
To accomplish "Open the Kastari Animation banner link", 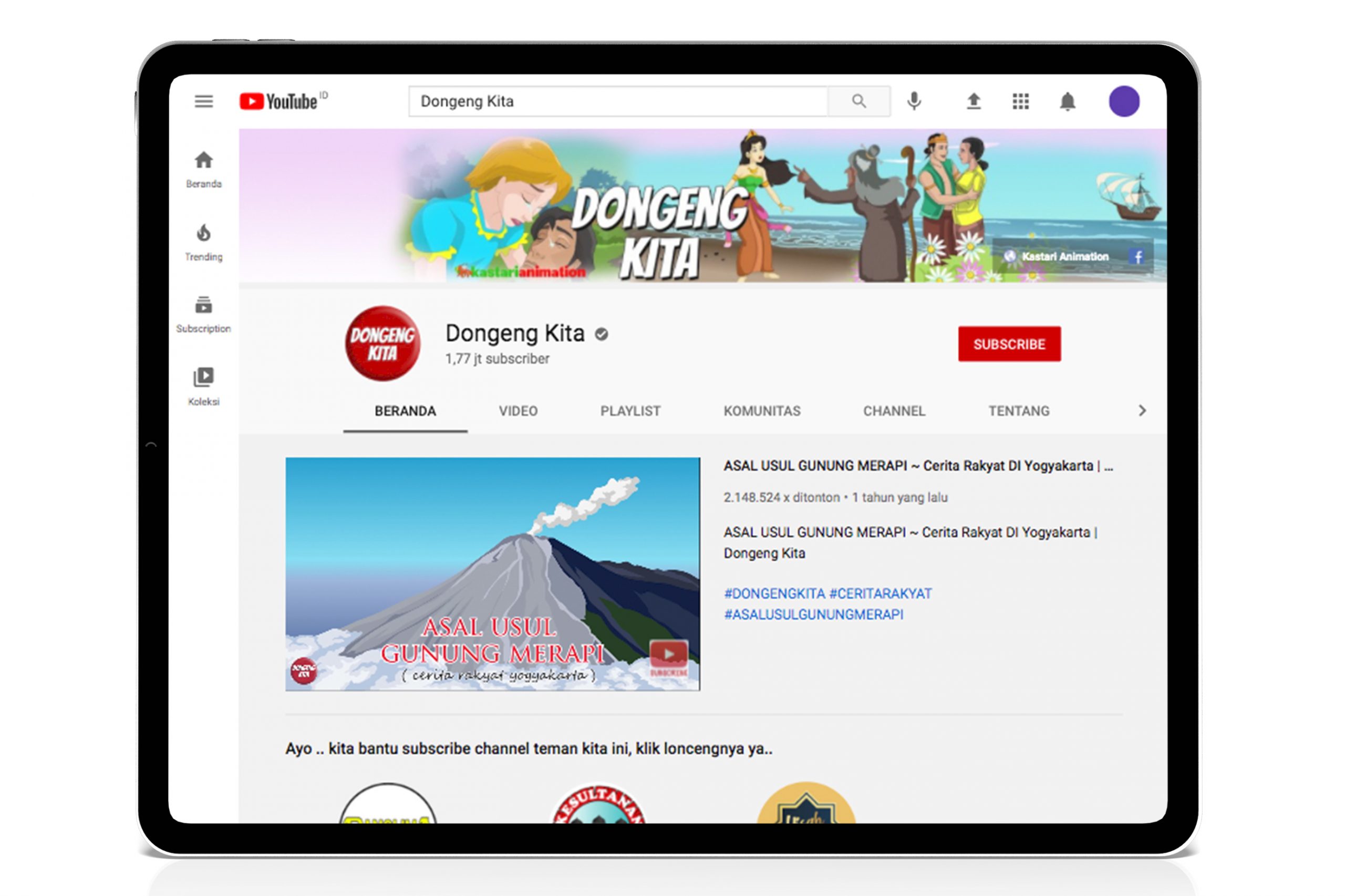I will coord(1057,257).
